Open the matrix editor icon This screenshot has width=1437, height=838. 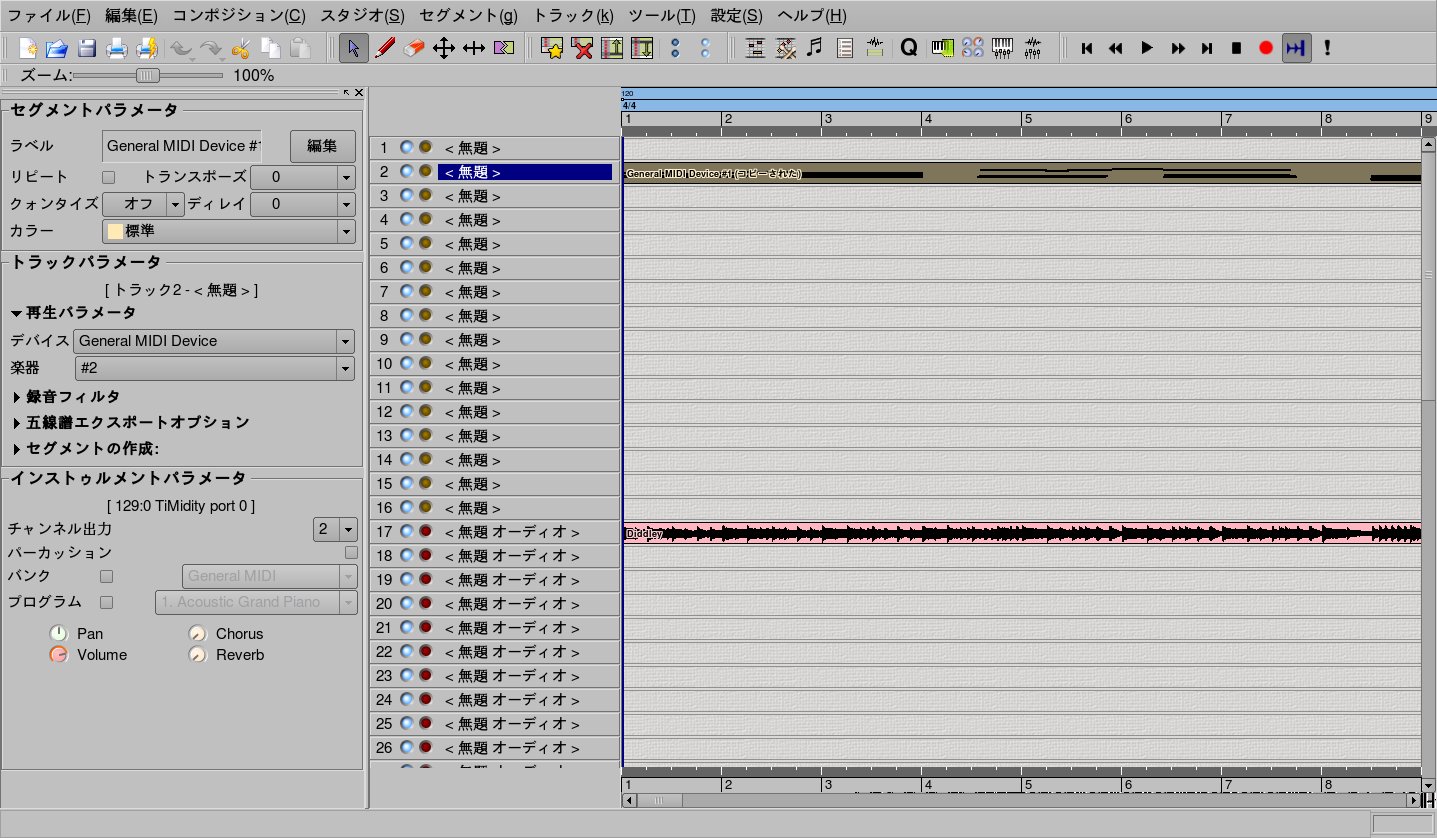755,47
